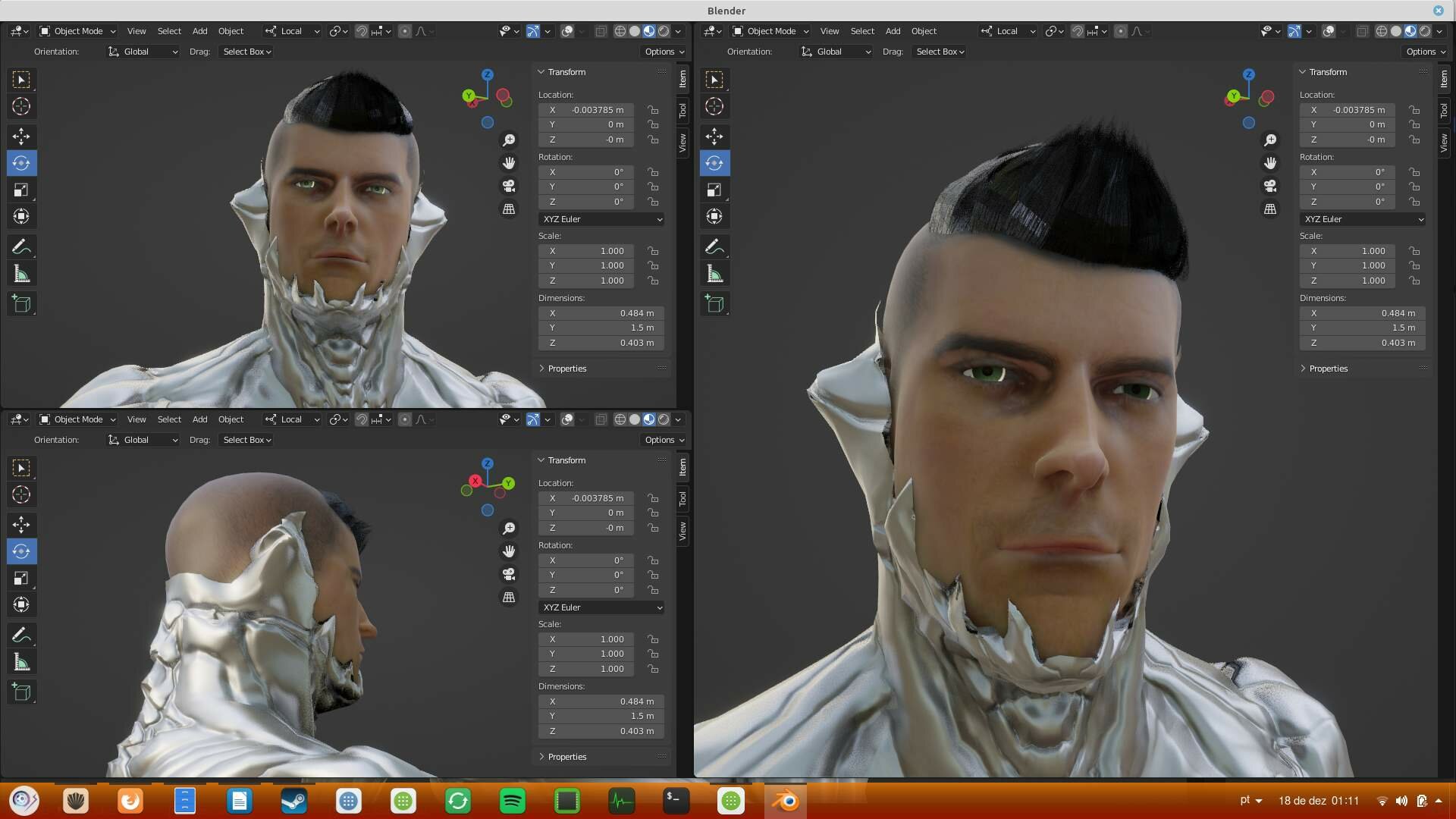Click the zoom magnifier icon in the viewport
Screen dimensions: 1456x819
click(509, 140)
